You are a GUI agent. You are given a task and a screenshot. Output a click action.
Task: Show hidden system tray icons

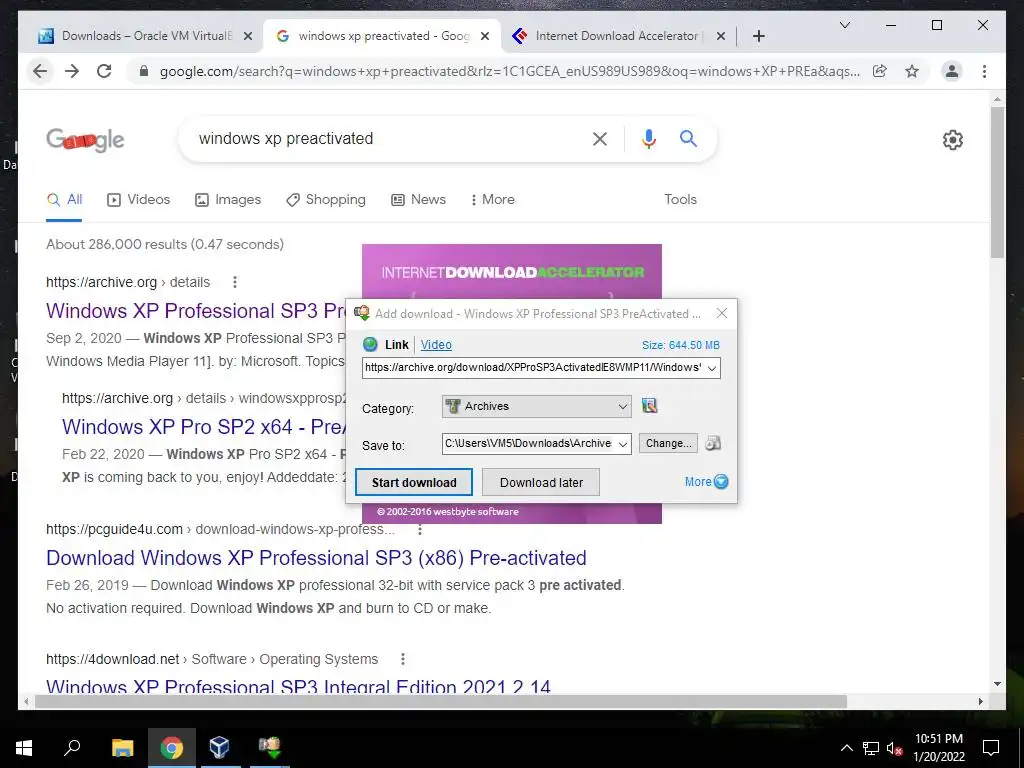pyautogui.click(x=846, y=748)
